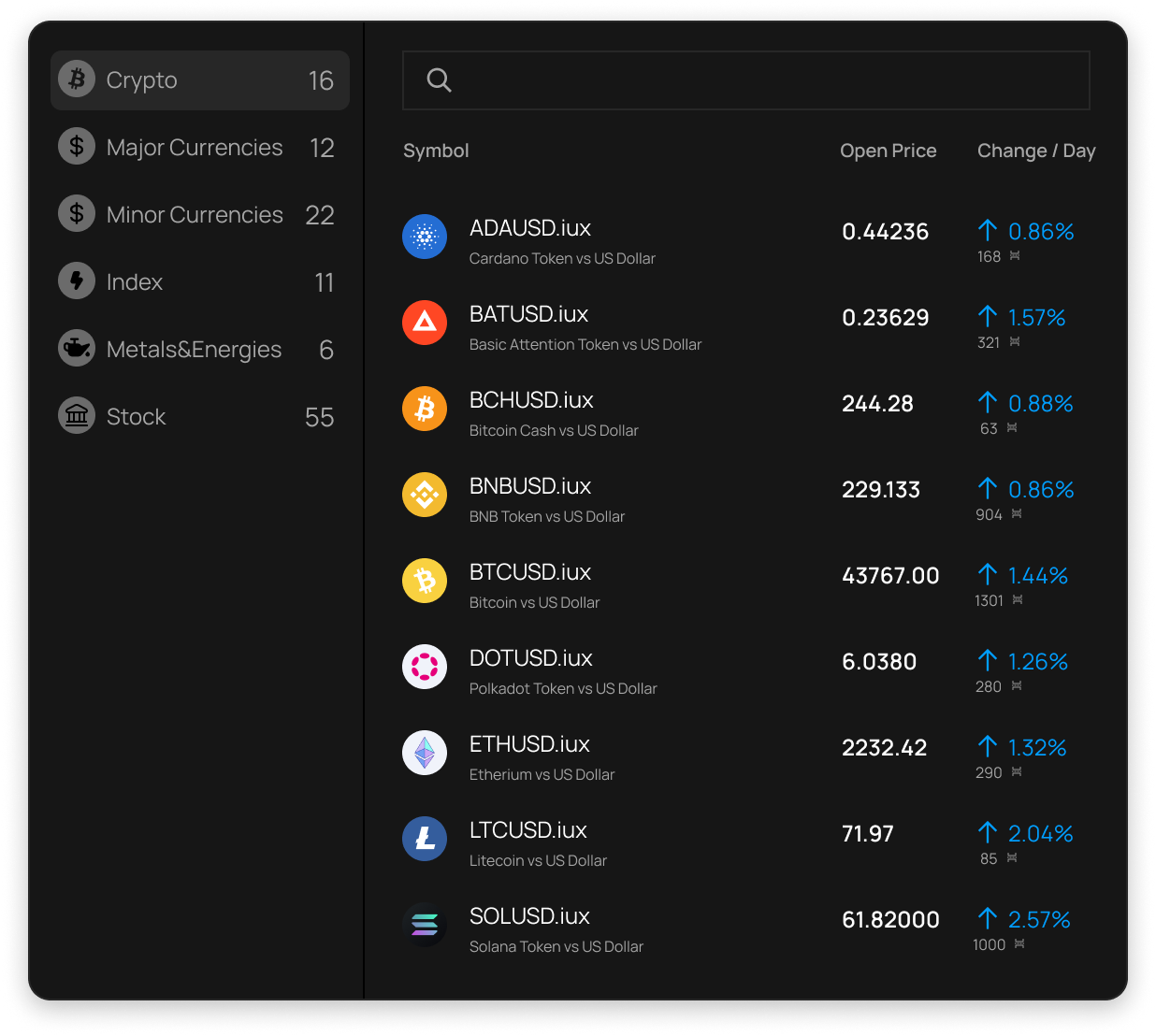Click the LTCUSD Litecoin logo

click(x=425, y=840)
